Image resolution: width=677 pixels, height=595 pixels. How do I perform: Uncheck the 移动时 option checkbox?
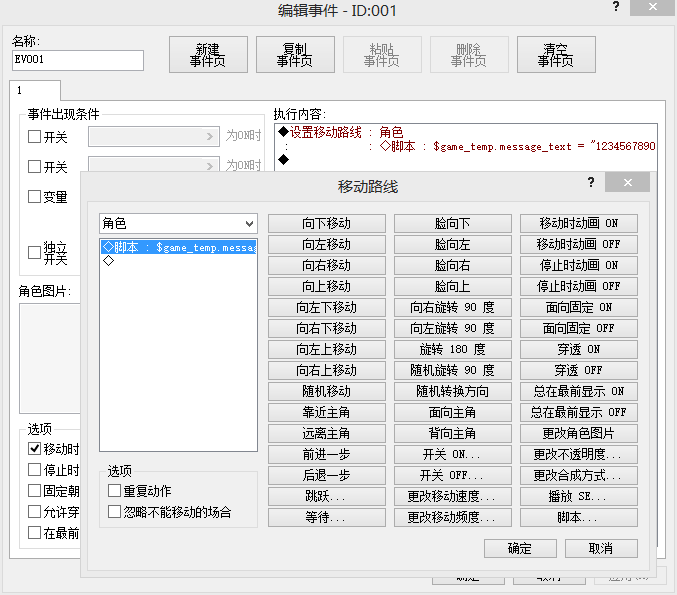34,449
